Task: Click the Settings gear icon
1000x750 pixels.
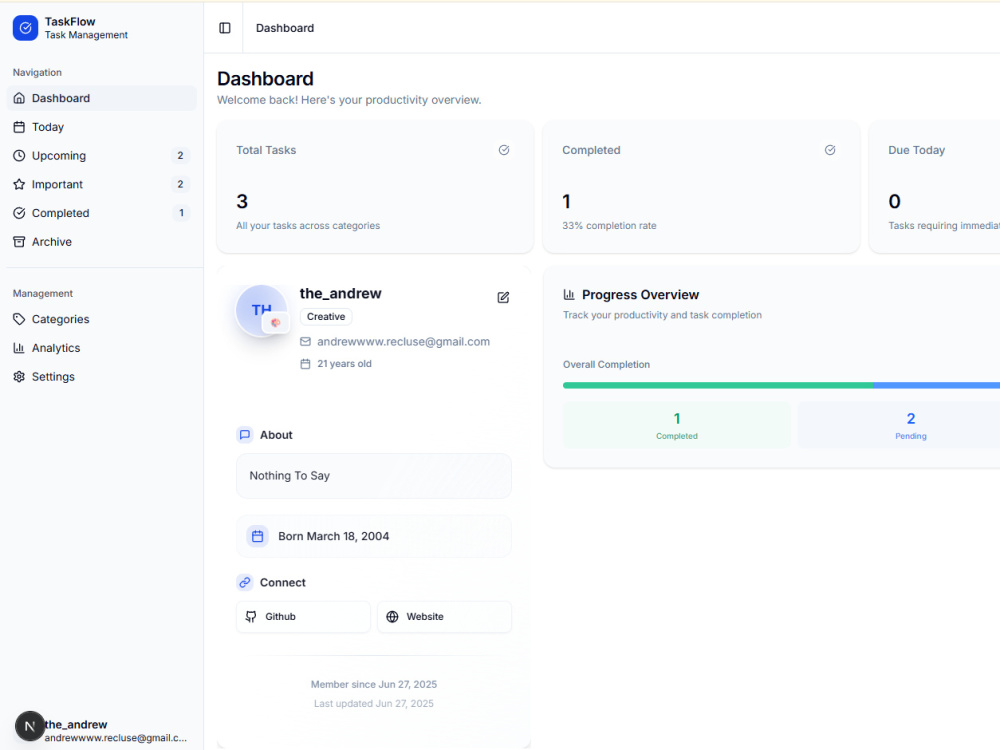Action: [x=19, y=376]
